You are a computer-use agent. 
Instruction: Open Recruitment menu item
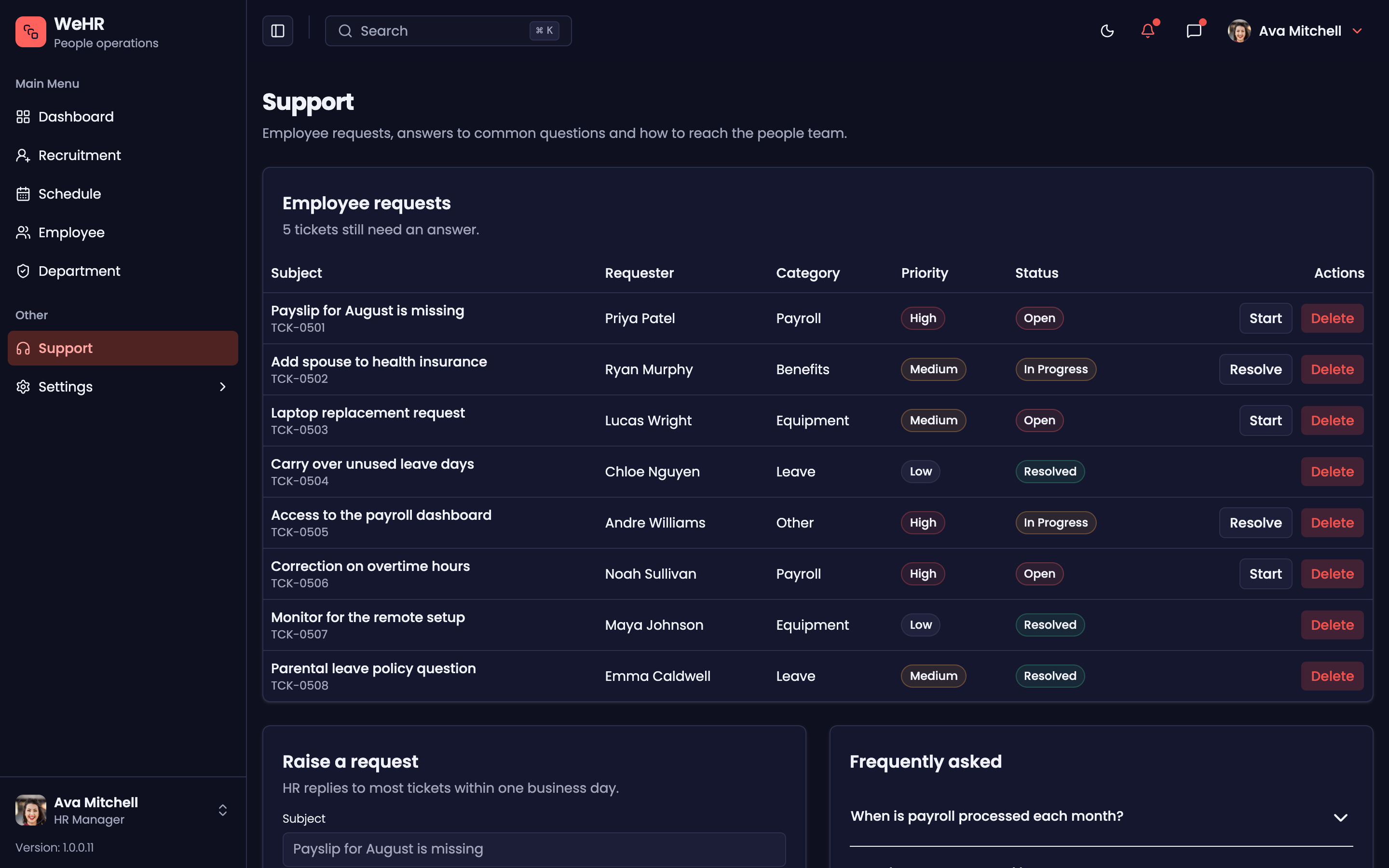123,155
